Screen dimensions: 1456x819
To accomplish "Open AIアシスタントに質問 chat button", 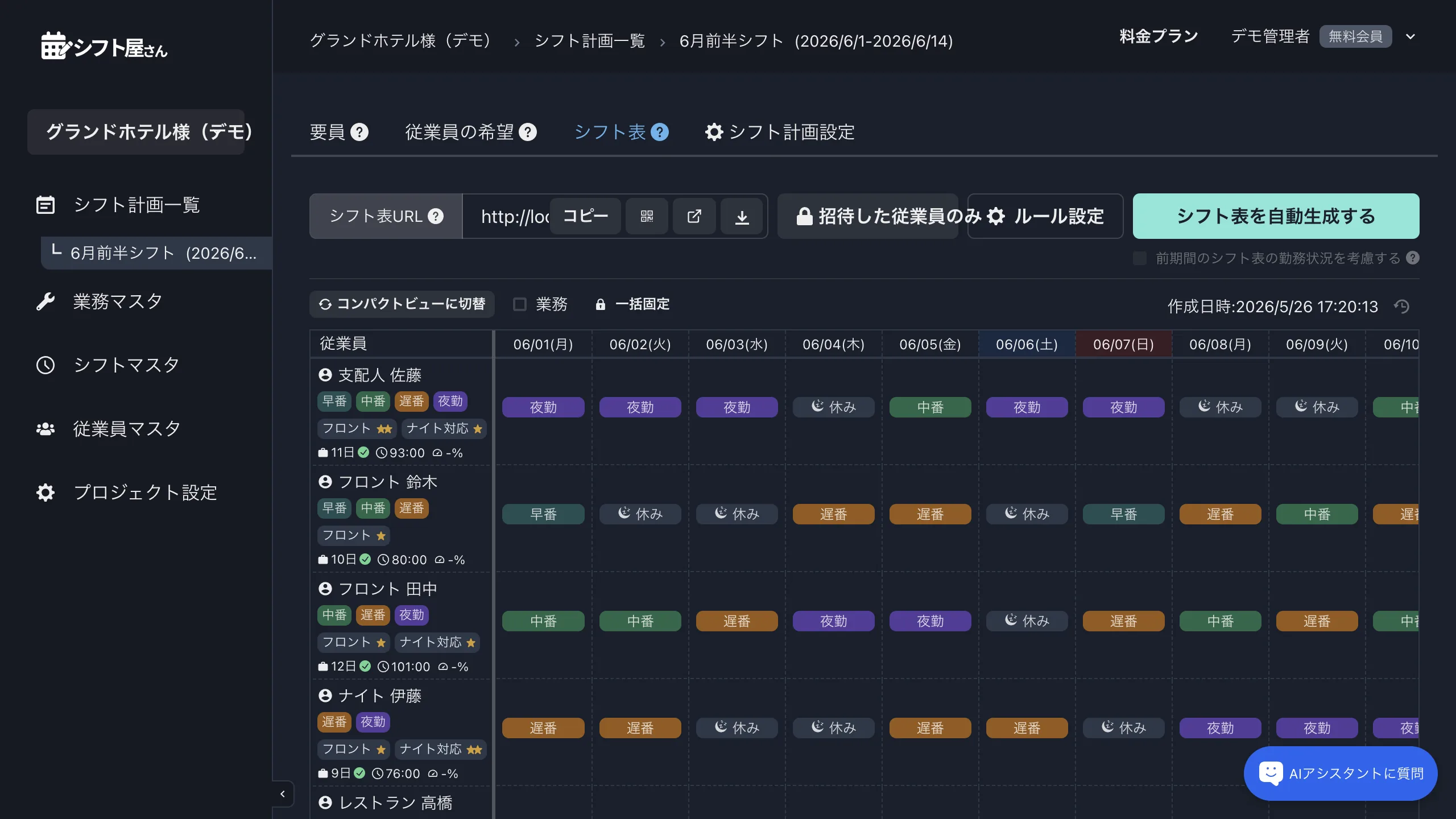I will pos(1341,773).
